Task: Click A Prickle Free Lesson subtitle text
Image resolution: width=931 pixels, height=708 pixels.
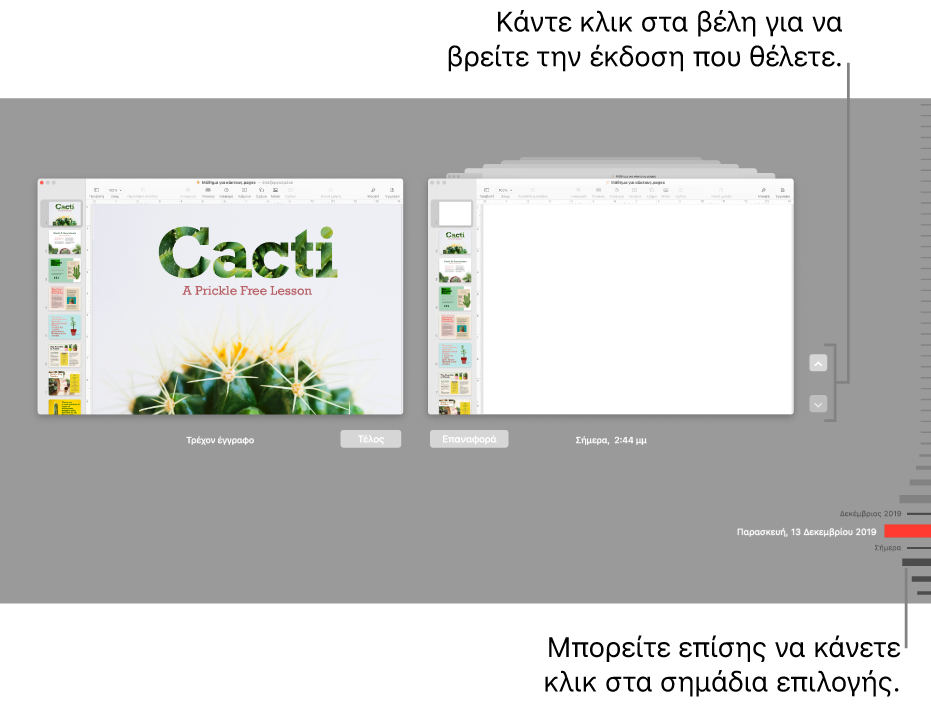Action: point(247,290)
